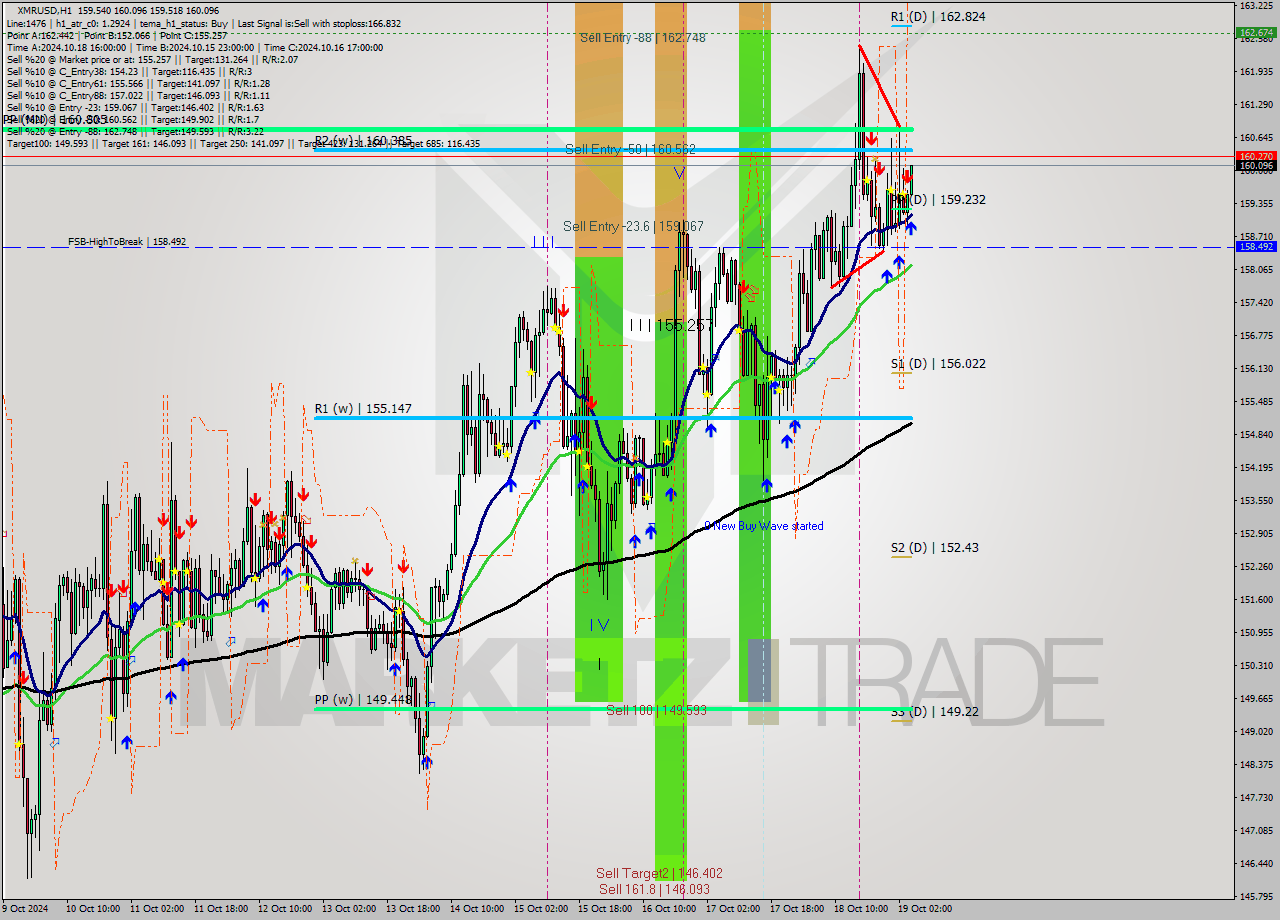Select the 12 Oct 10:00 time label

tap(284, 909)
